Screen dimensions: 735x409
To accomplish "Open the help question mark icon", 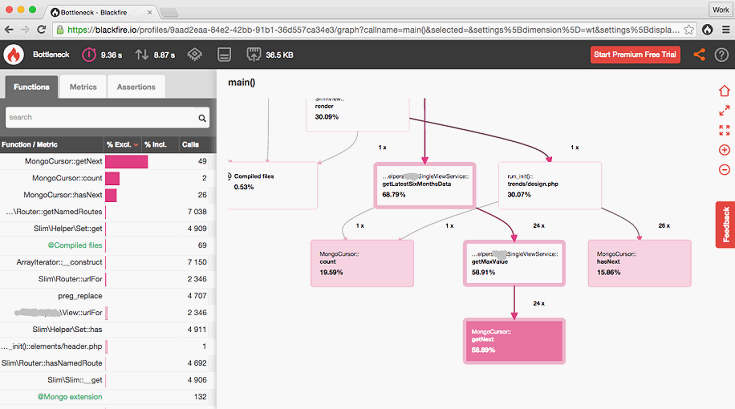I will [x=722, y=55].
